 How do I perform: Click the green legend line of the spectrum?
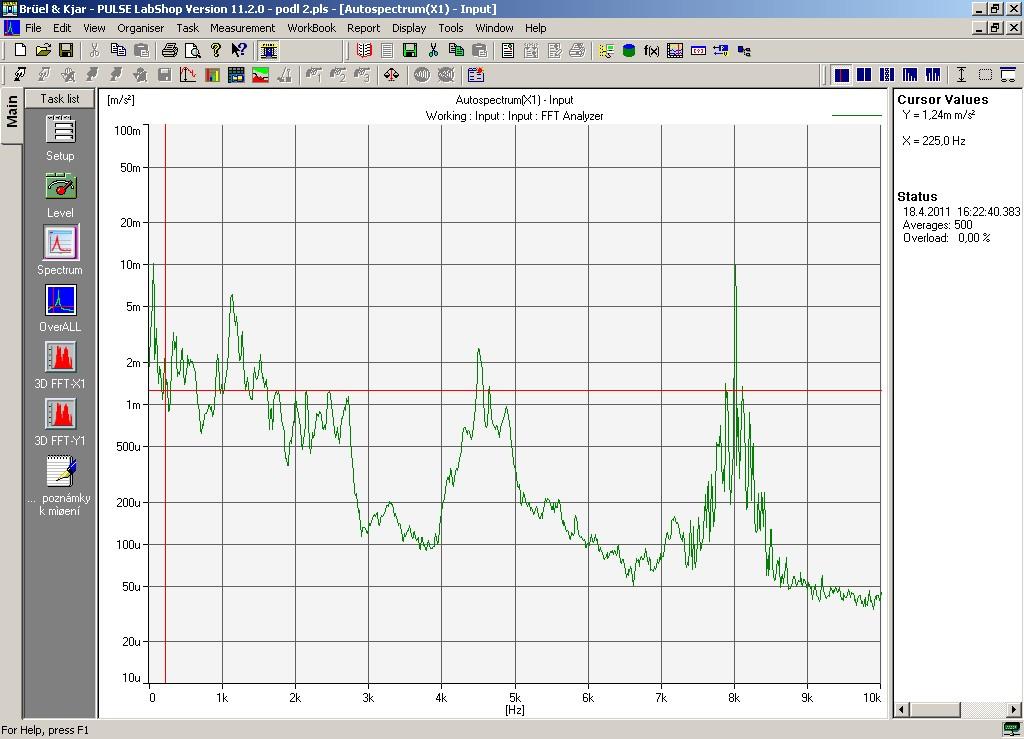pos(856,116)
